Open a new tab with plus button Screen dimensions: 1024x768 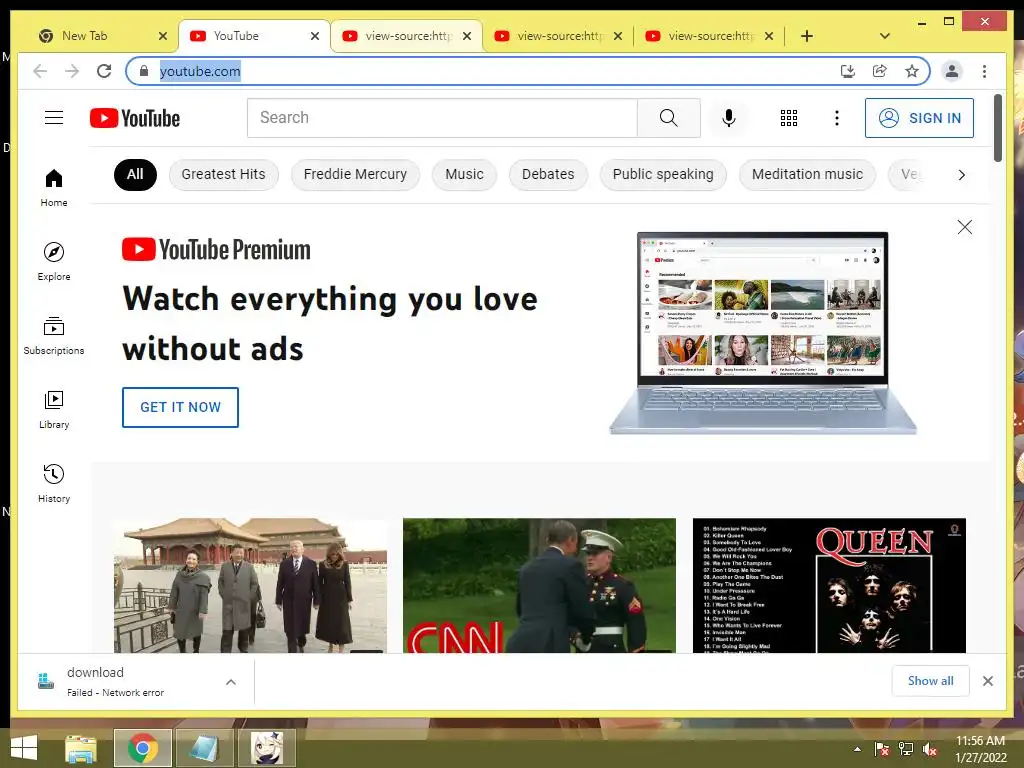(x=807, y=36)
